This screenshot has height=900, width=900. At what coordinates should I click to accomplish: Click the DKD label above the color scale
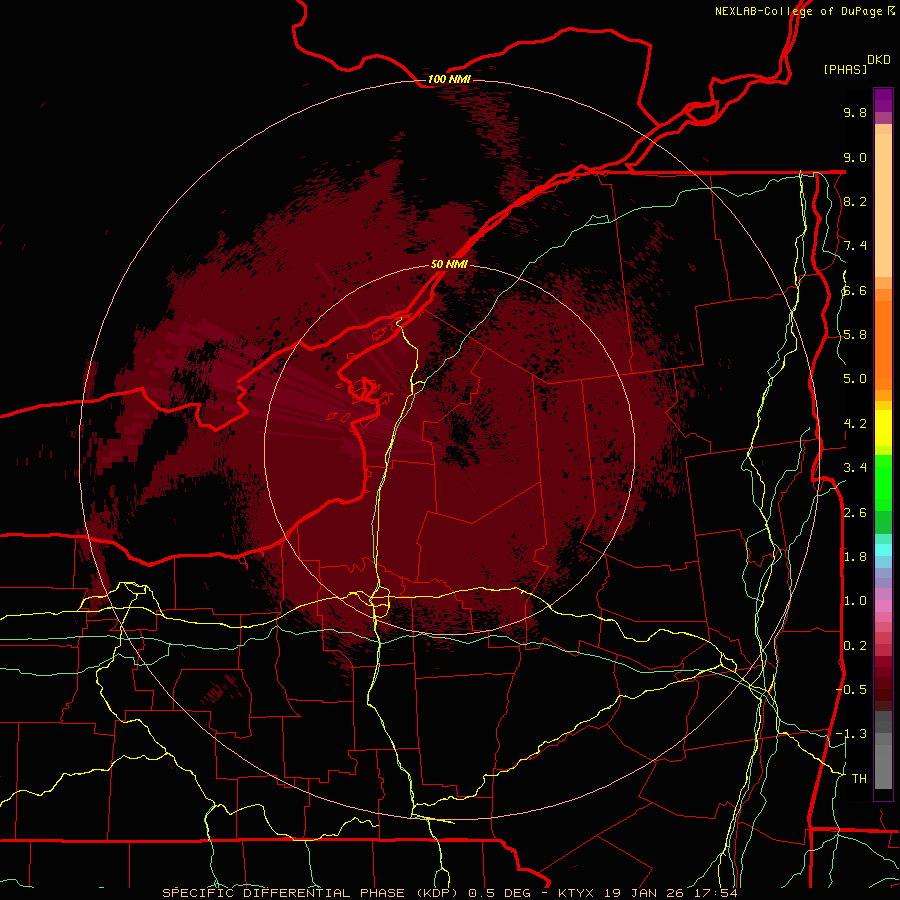[879, 60]
